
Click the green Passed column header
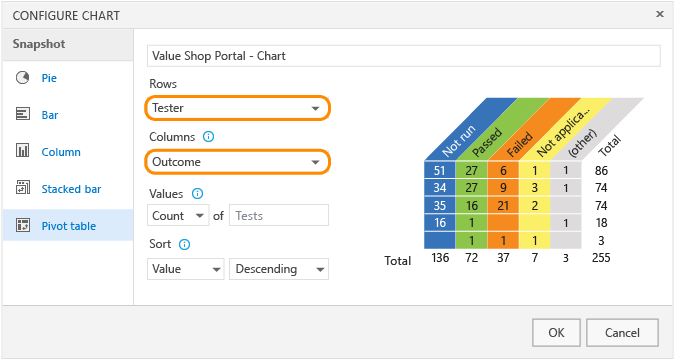point(502,129)
